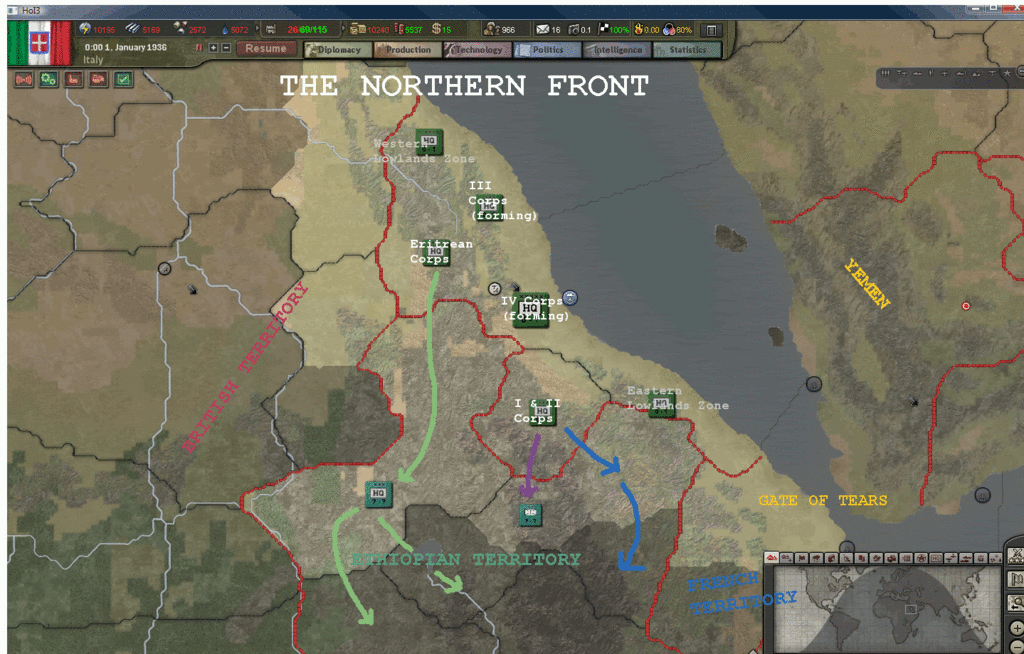Select the HQ theatre map mode
Image resolution: width=1024 pixels, height=654 pixels.
tap(936, 558)
